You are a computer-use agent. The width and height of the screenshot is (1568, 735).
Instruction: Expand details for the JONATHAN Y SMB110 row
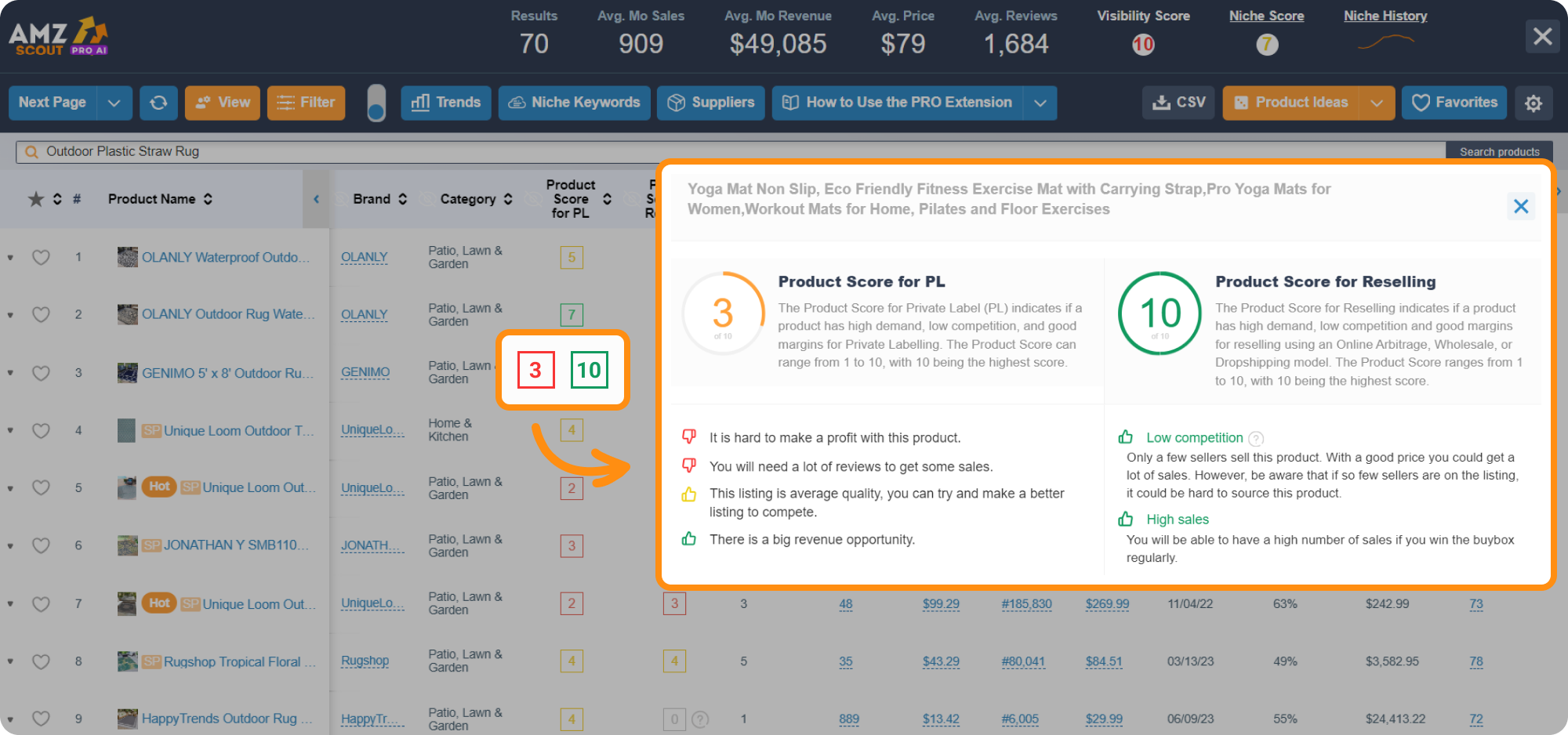coord(10,545)
